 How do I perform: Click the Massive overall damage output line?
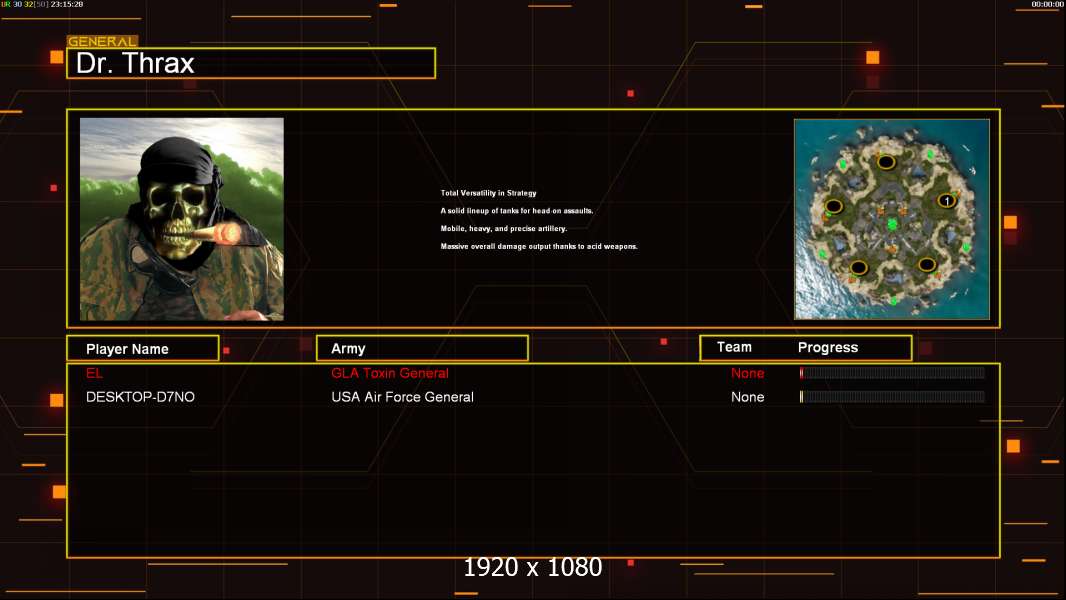tap(539, 246)
